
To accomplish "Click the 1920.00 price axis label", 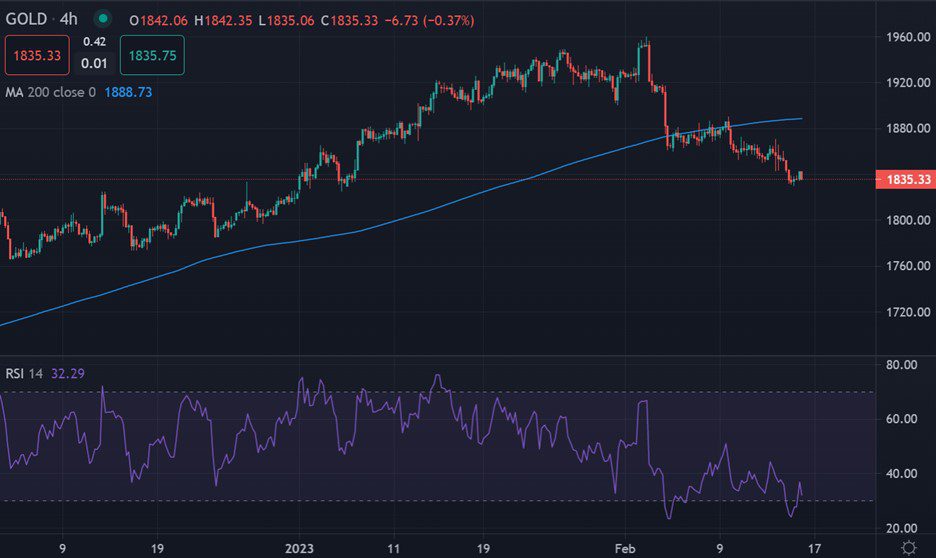I will [x=908, y=82].
